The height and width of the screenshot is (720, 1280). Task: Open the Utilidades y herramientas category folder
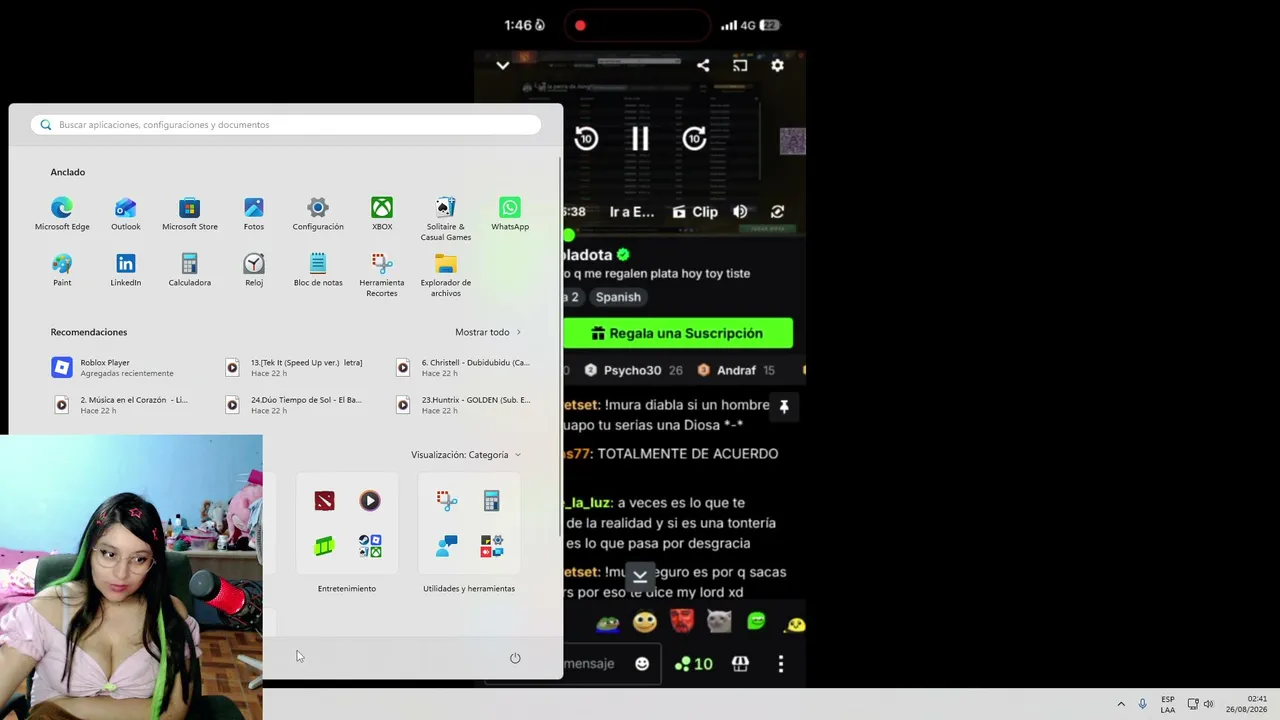pyautogui.click(x=469, y=523)
